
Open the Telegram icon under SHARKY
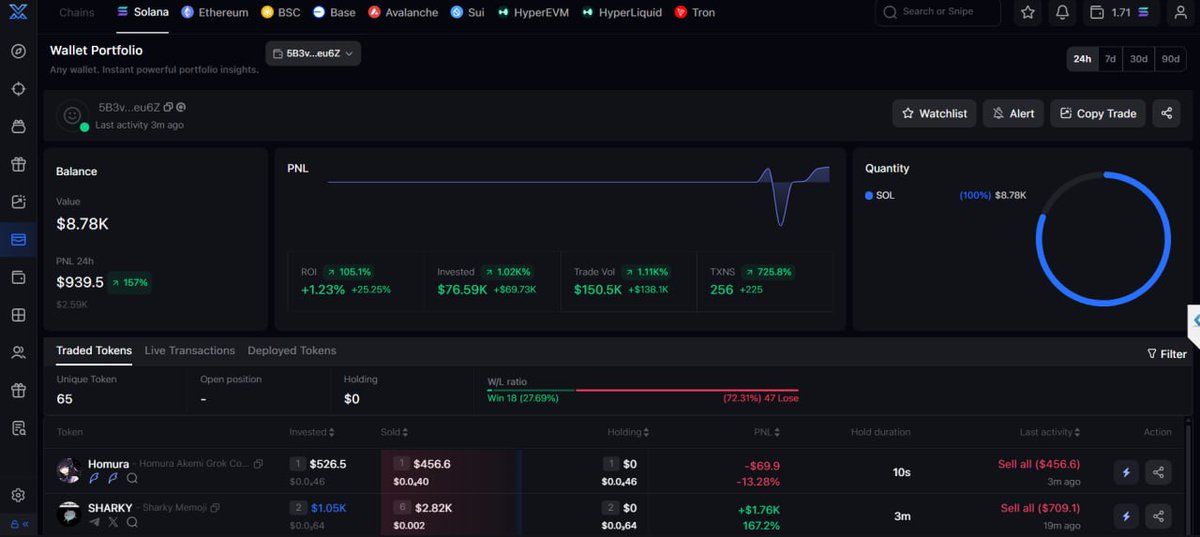(95, 522)
